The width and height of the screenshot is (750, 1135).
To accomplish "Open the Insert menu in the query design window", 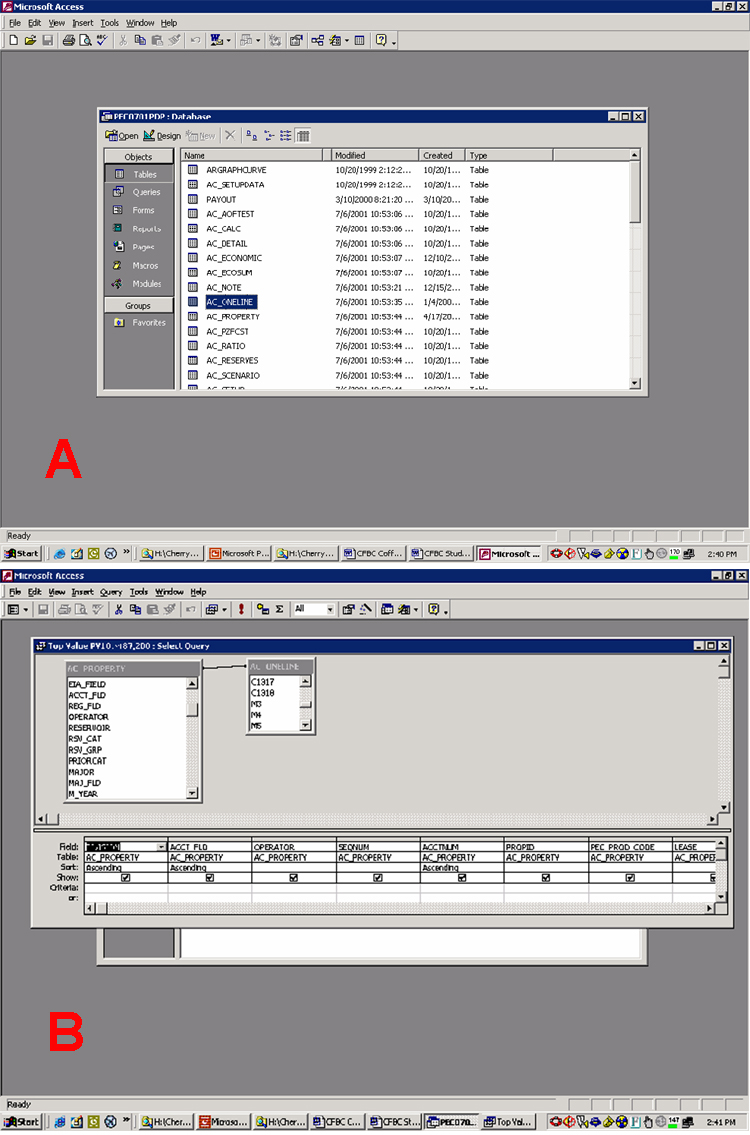I will (x=83, y=592).
